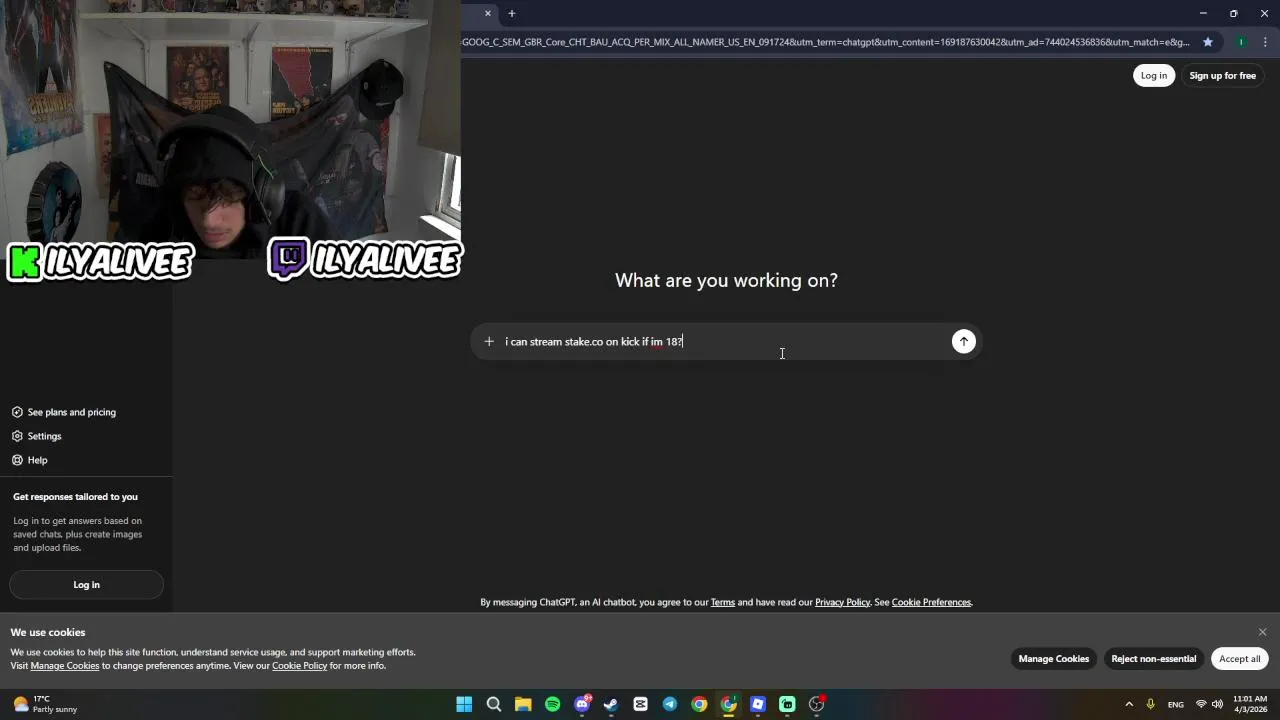
Task: Open Discord from the taskbar
Action: pos(582,704)
